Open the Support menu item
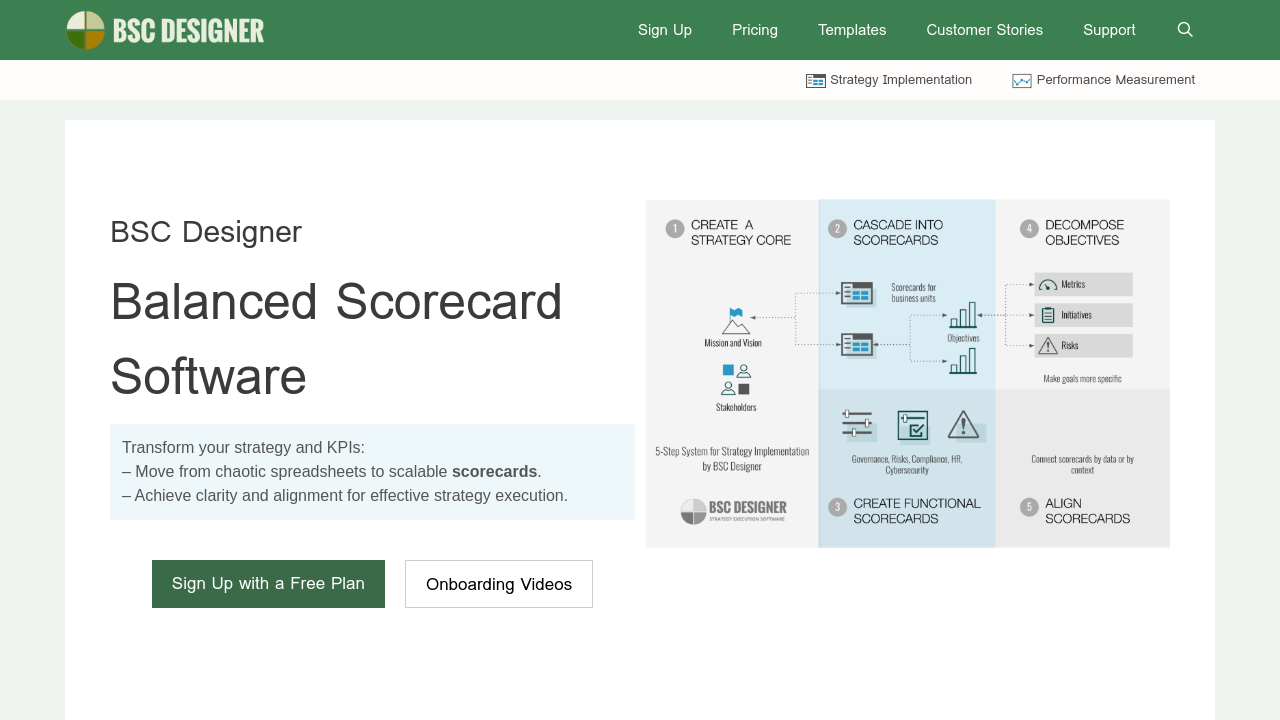The height and width of the screenshot is (720, 1280). pyautogui.click(x=1109, y=30)
